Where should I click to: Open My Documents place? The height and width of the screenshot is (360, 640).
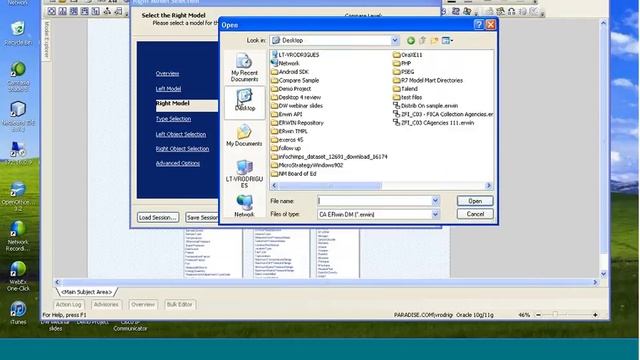tap(244, 135)
